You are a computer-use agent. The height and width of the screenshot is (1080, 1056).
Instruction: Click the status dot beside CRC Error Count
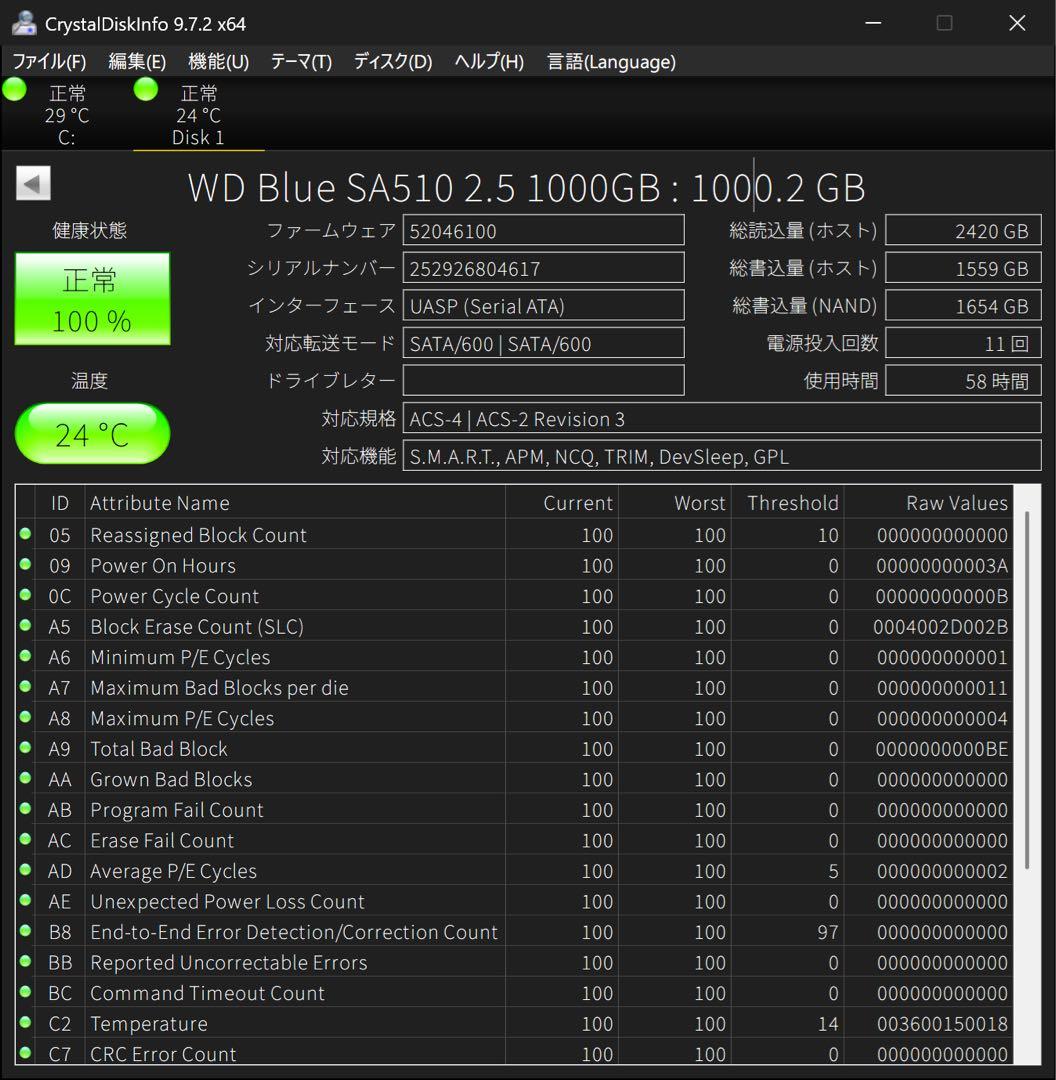(25, 1054)
